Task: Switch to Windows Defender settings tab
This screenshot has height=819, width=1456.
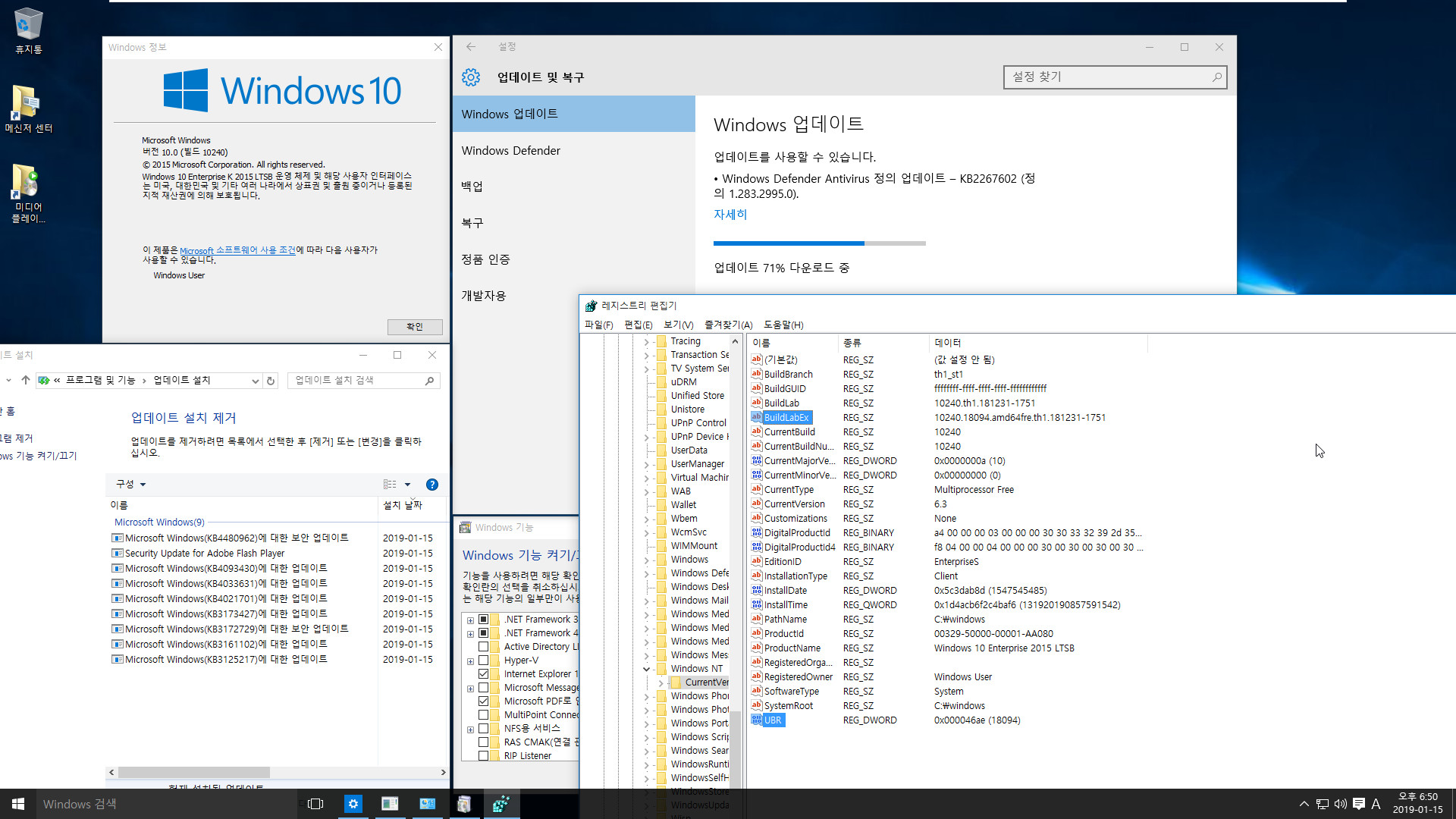Action: coord(574,151)
